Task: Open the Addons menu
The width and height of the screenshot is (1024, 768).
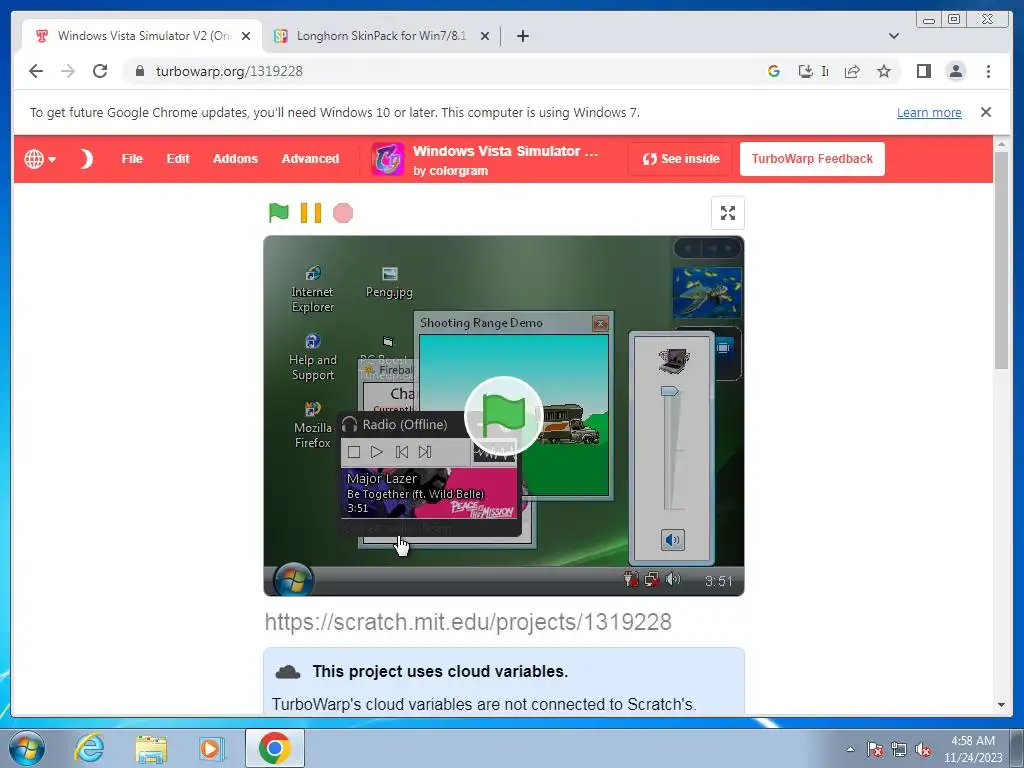Action: tap(235, 159)
